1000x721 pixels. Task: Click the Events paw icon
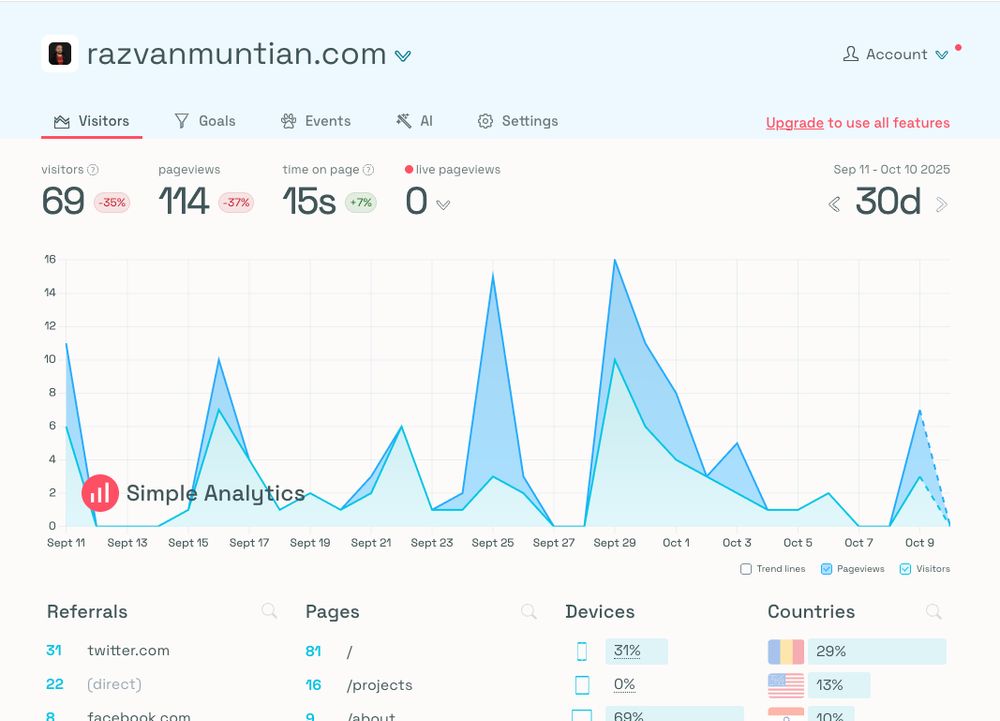pos(288,121)
